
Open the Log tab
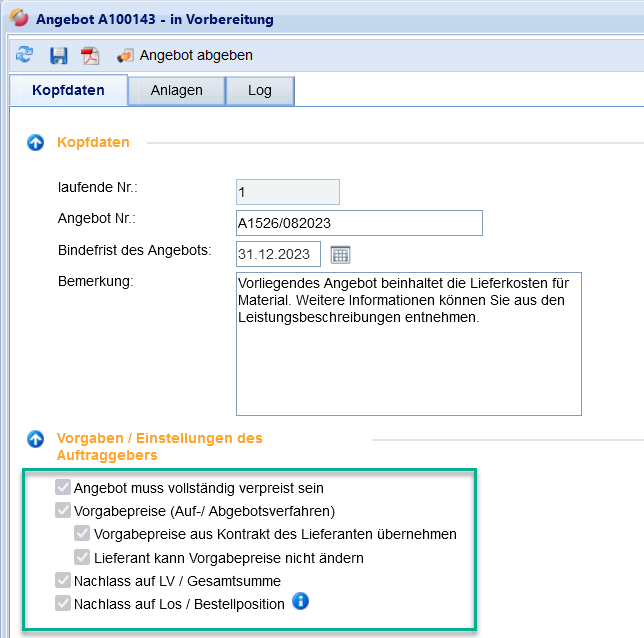point(259,90)
